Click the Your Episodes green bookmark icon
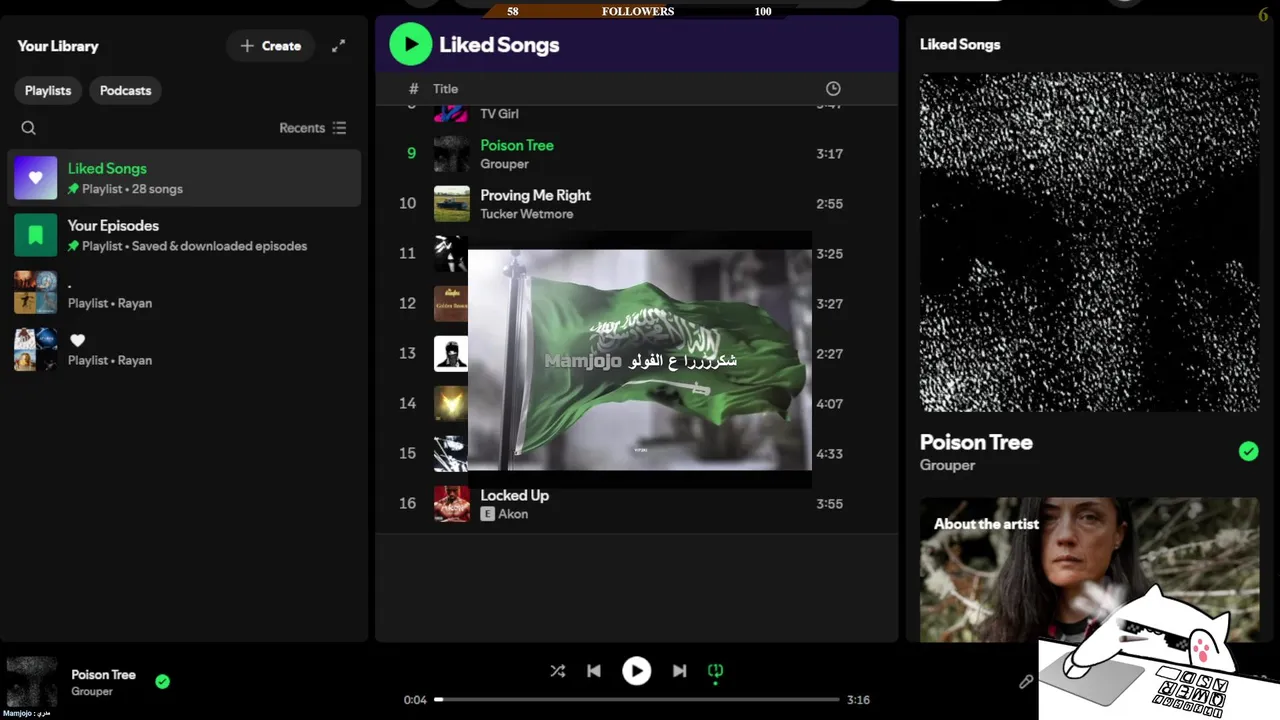This screenshot has width=1280, height=720. click(35, 235)
